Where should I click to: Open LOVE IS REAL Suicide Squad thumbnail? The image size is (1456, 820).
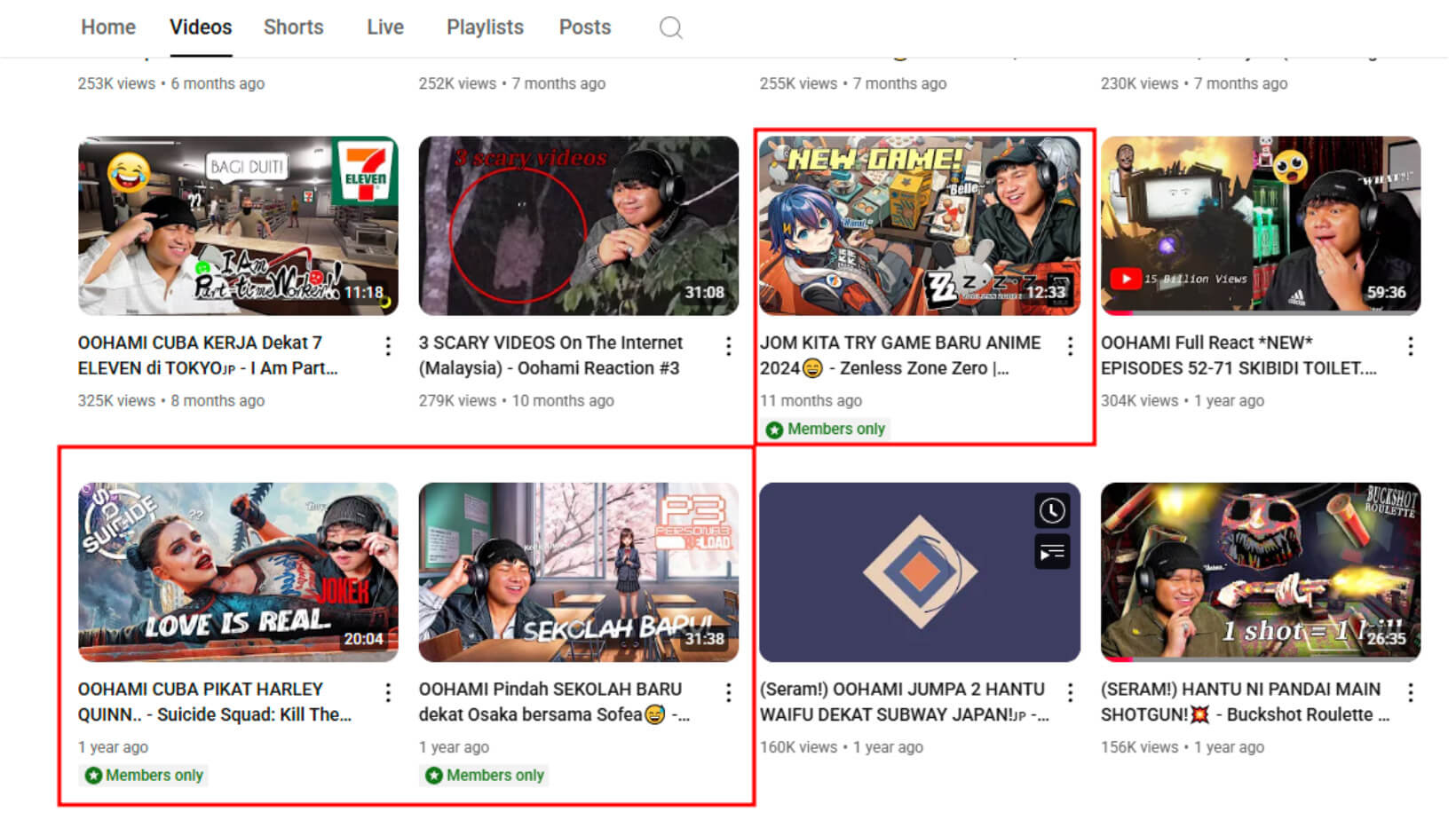pyautogui.click(x=238, y=572)
